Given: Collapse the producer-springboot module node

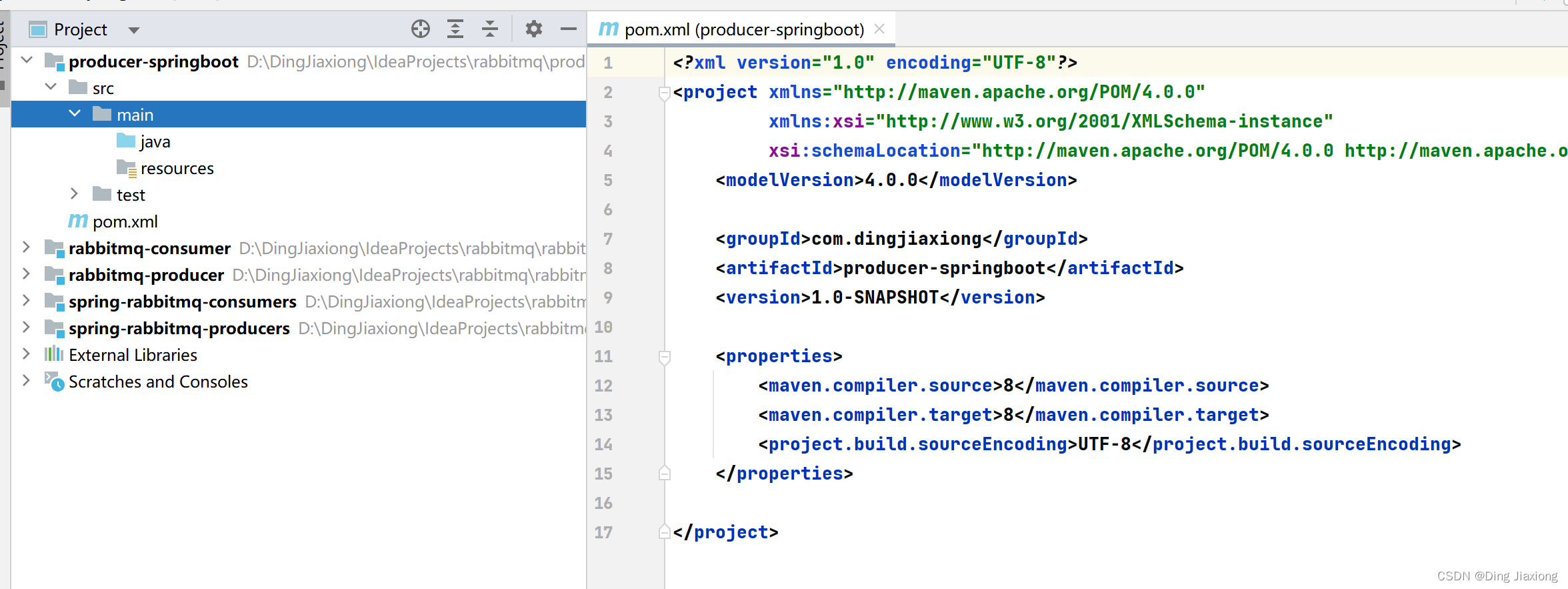Looking at the screenshot, I should tap(27, 60).
